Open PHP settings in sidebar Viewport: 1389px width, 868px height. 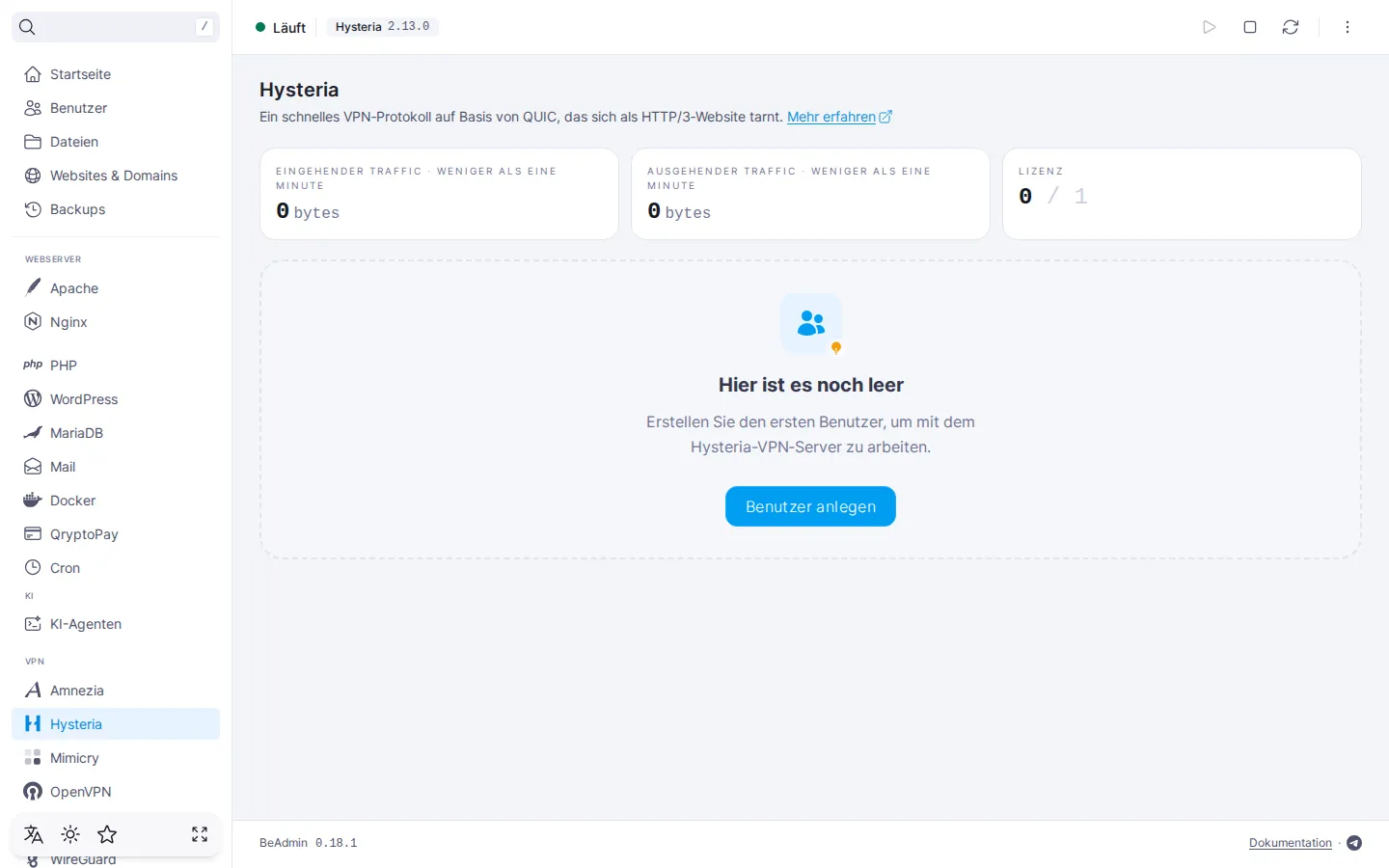[116, 366]
